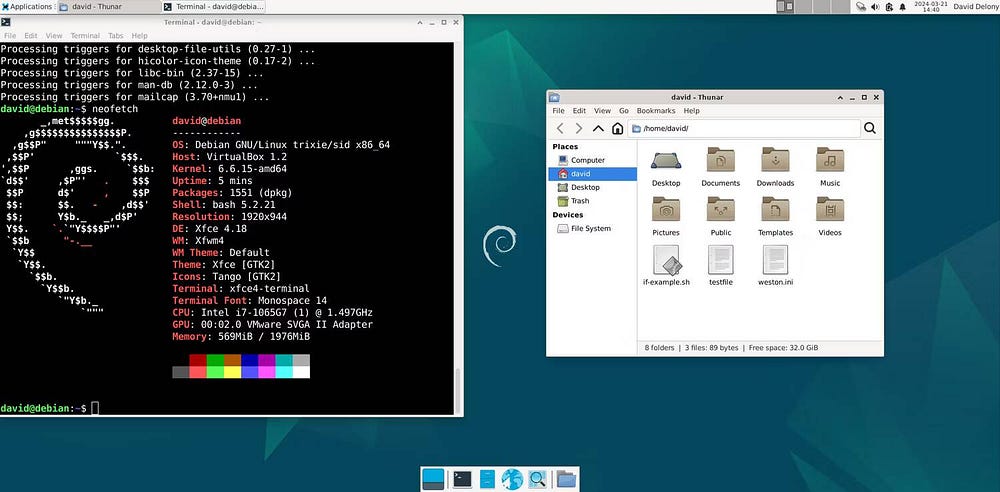Select Computer in Thunar Places sidebar
This screenshot has width=1000, height=492.
click(592, 160)
